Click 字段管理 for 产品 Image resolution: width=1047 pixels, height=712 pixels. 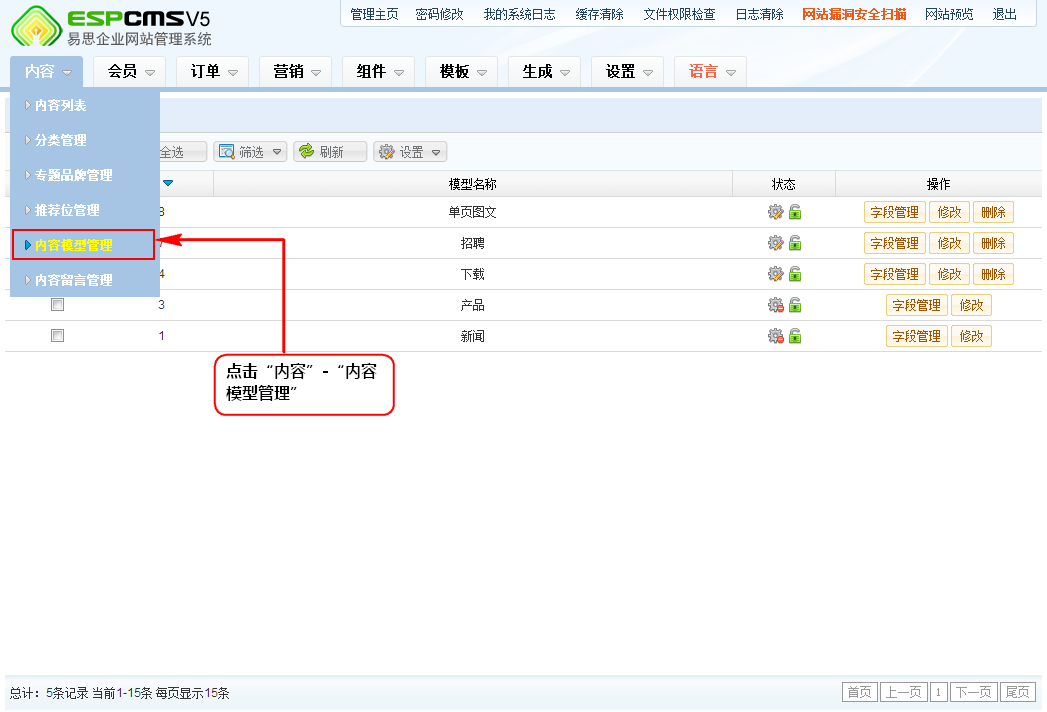pyautogui.click(x=917, y=305)
